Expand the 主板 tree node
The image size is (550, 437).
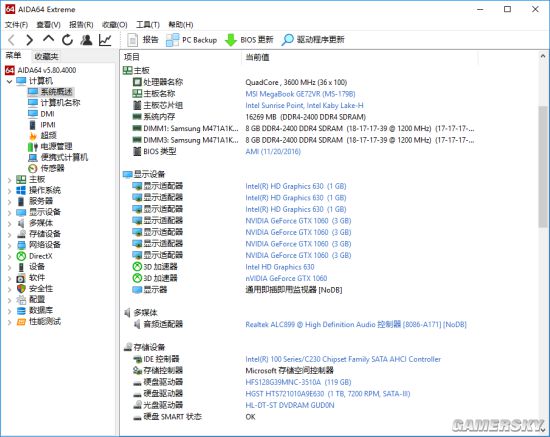9,180
